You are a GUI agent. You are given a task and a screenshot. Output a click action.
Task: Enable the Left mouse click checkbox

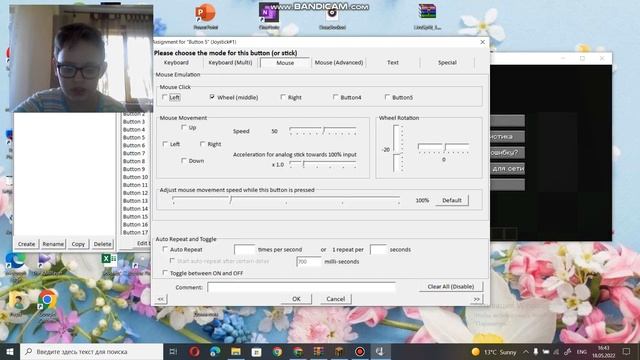(164, 97)
